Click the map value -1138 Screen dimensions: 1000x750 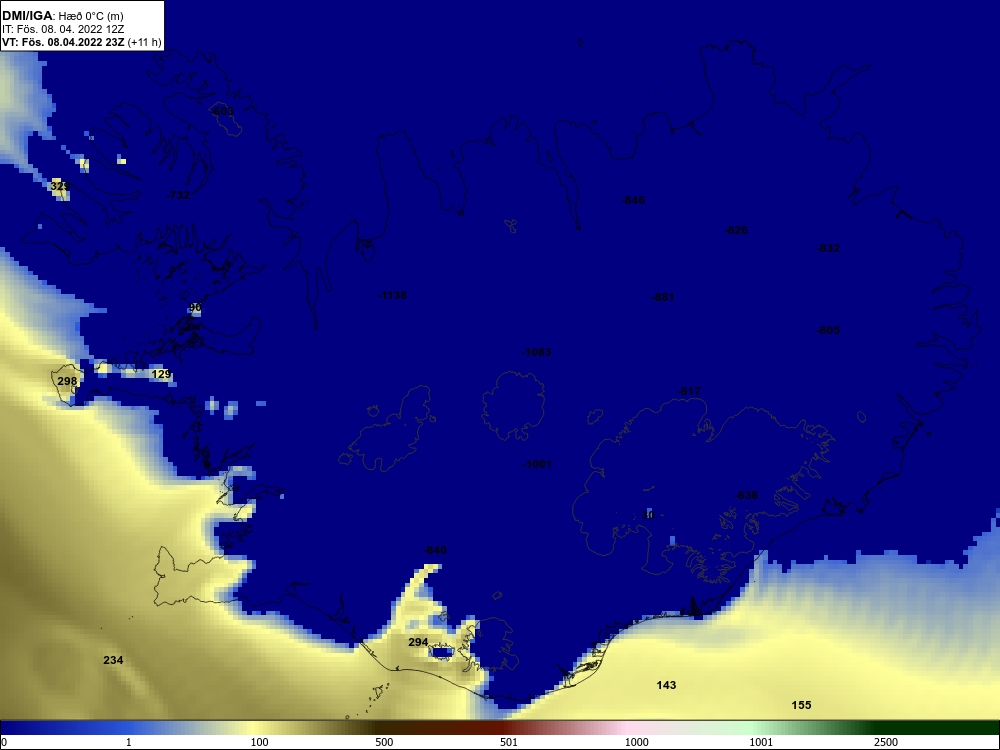pyautogui.click(x=392, y=295)
